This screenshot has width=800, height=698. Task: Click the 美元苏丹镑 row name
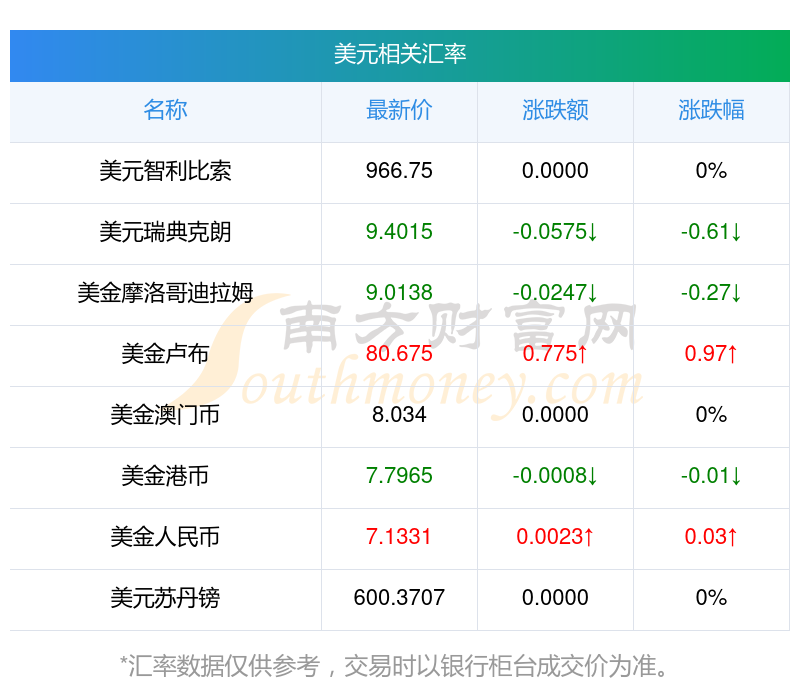point(165,598)
